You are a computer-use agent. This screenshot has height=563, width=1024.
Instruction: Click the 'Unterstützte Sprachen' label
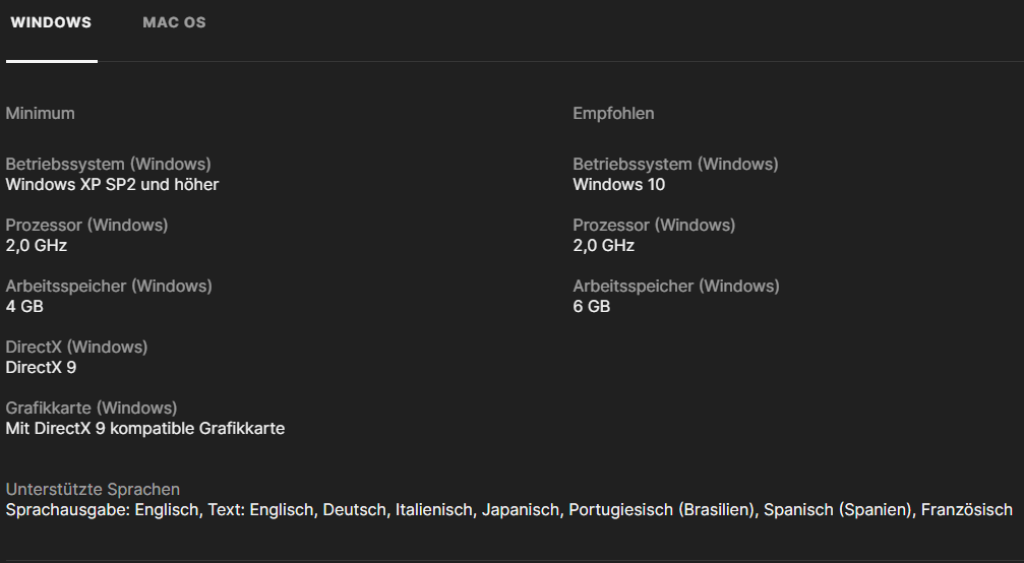click(93, 489)
